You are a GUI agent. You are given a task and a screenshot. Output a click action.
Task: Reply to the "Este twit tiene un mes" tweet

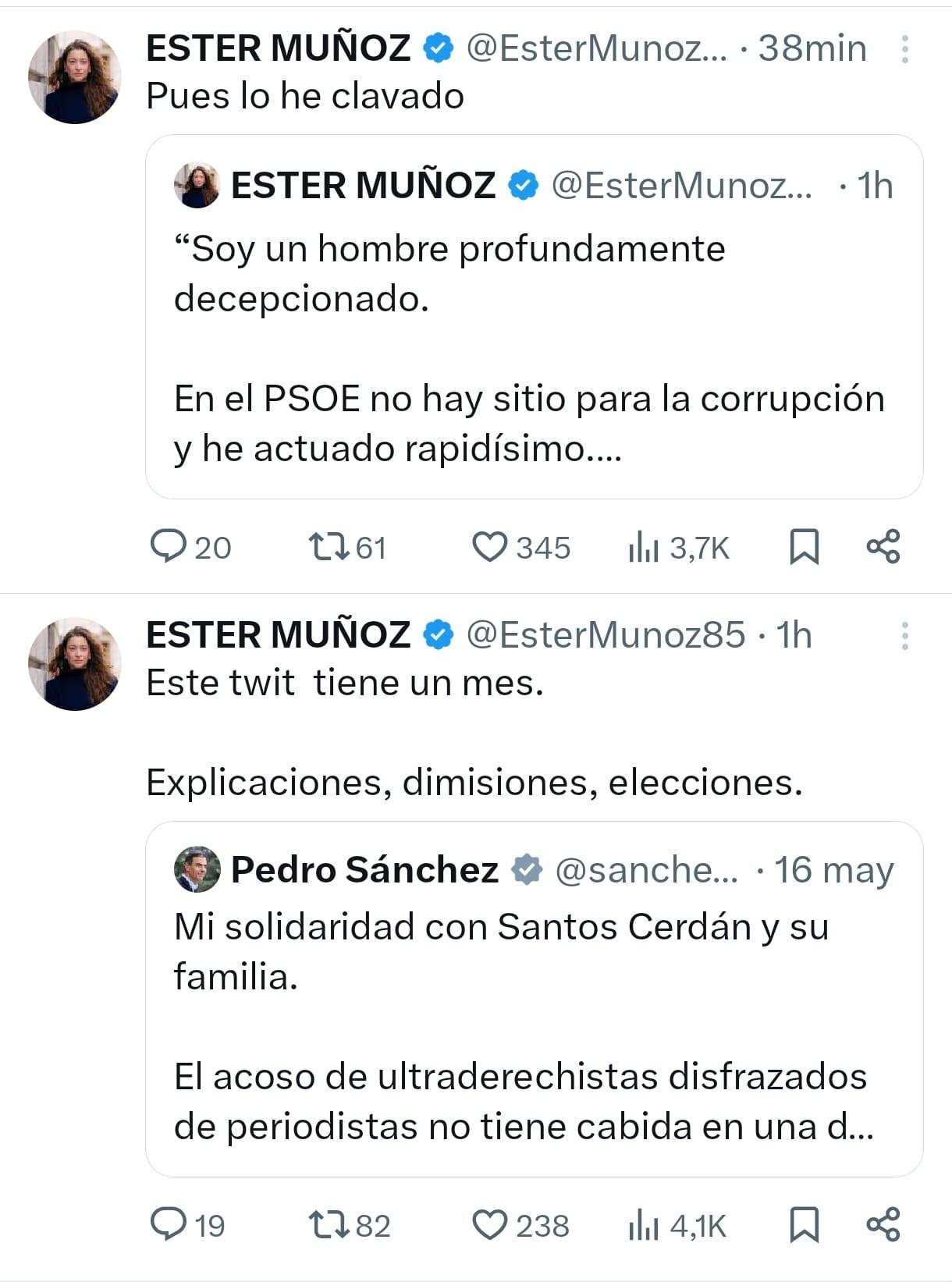[168, 1224]
